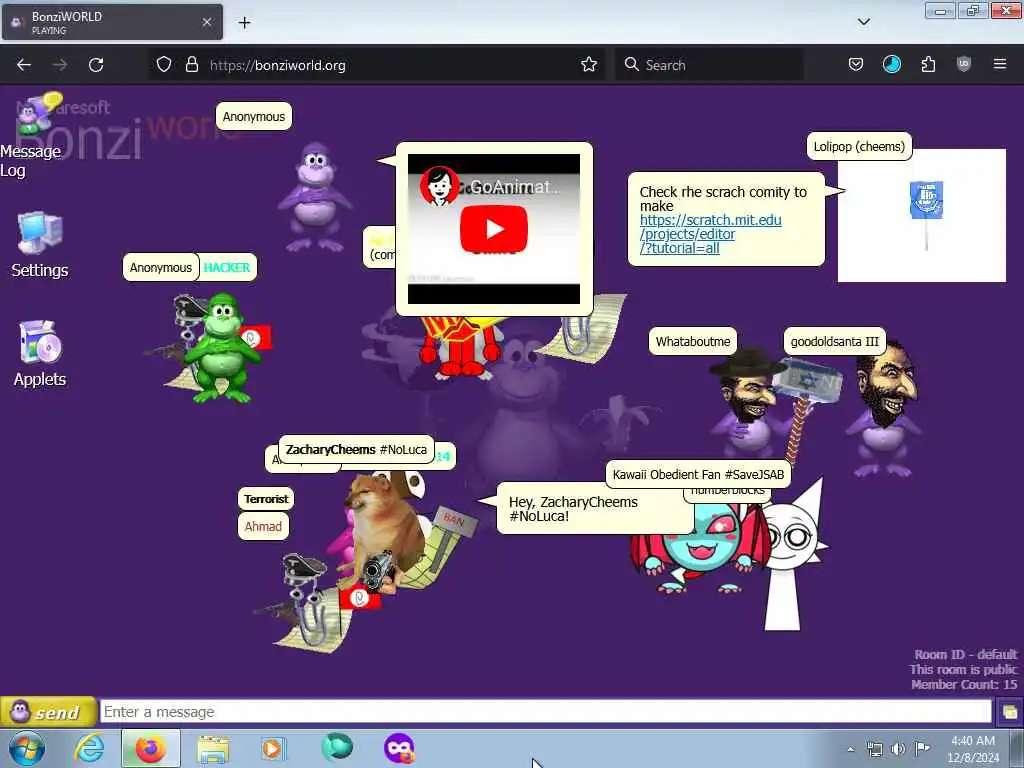
Task: Open the Pocket save icon
Action: pos(856,64)
